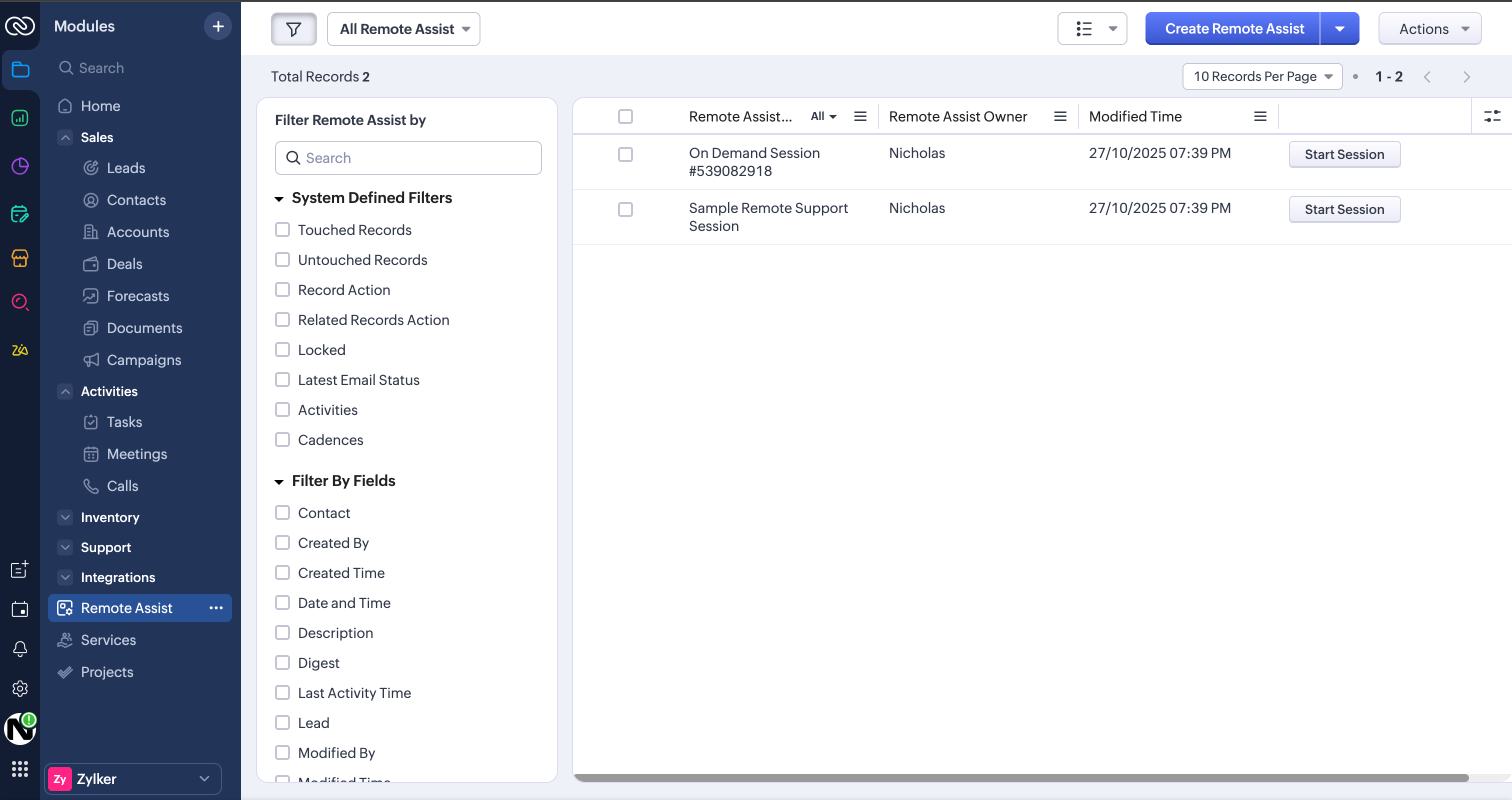Start session for Sample Remote Support Session
This screenshot has width=1512, height=800.
click(1344, 209)
